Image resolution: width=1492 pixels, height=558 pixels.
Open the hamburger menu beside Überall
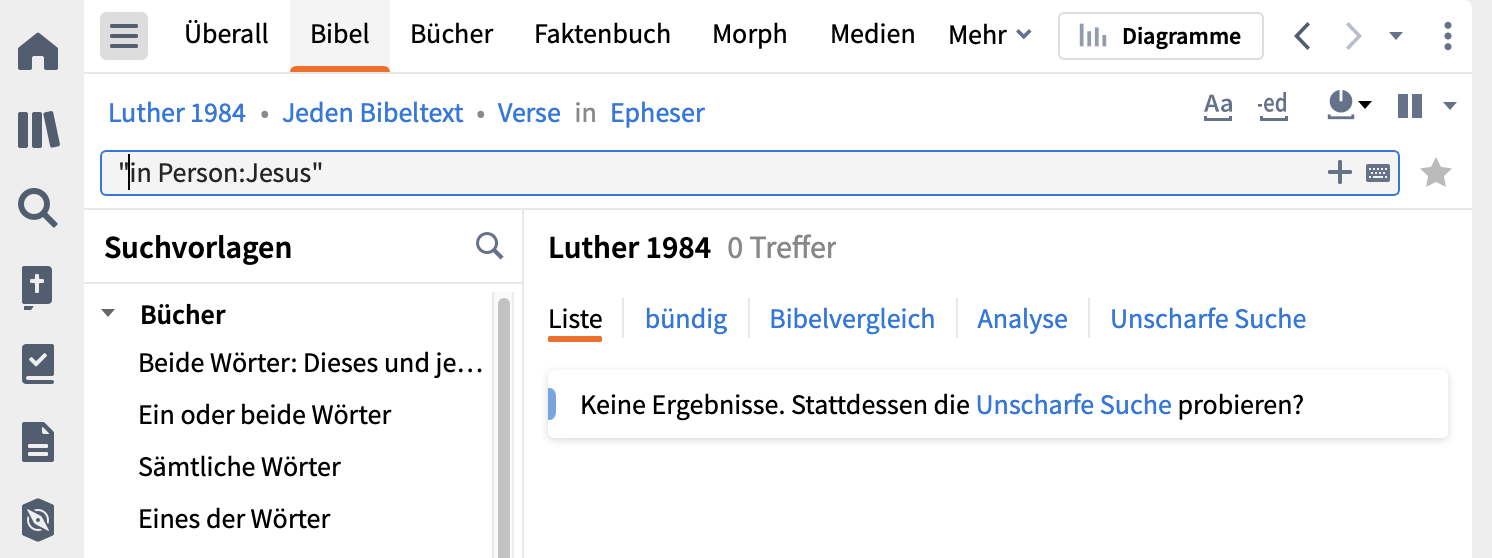[124, 36]
